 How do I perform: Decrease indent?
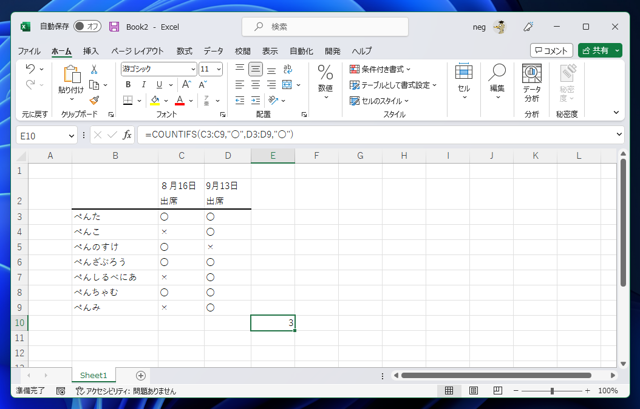click(x=240, y=100)
